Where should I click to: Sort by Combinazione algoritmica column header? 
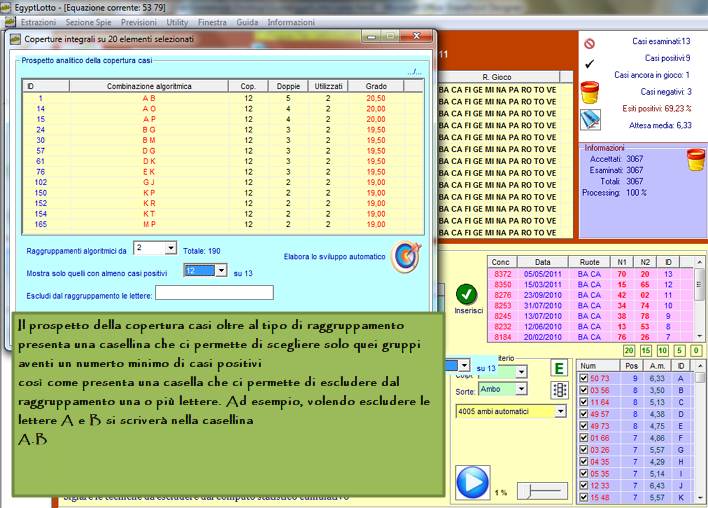(149, 86)
